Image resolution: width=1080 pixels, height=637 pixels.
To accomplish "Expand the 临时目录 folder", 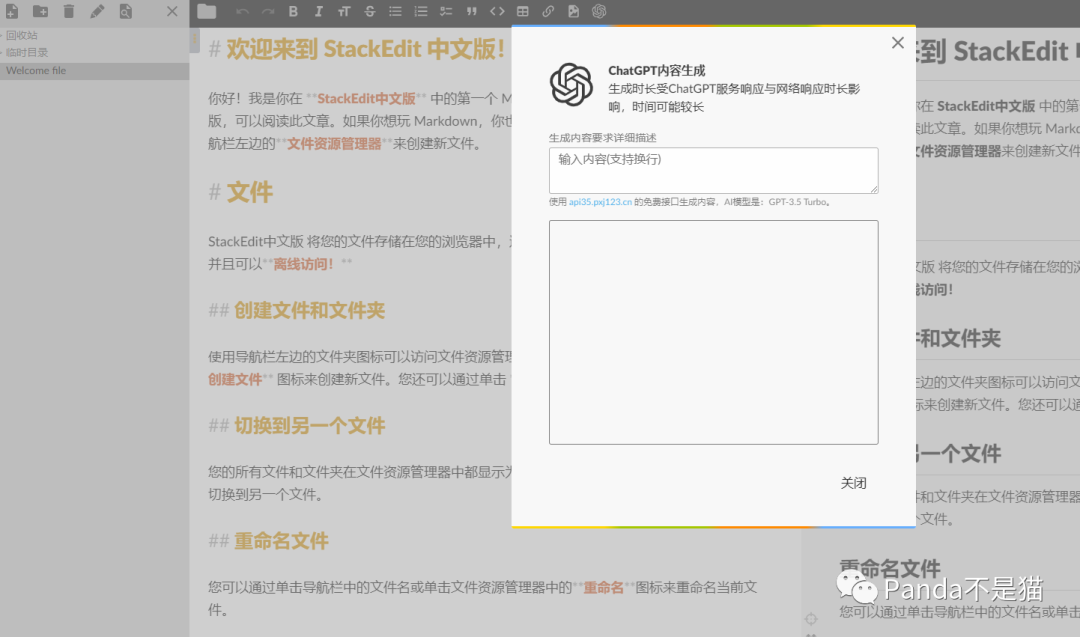I will click(94, 52).
